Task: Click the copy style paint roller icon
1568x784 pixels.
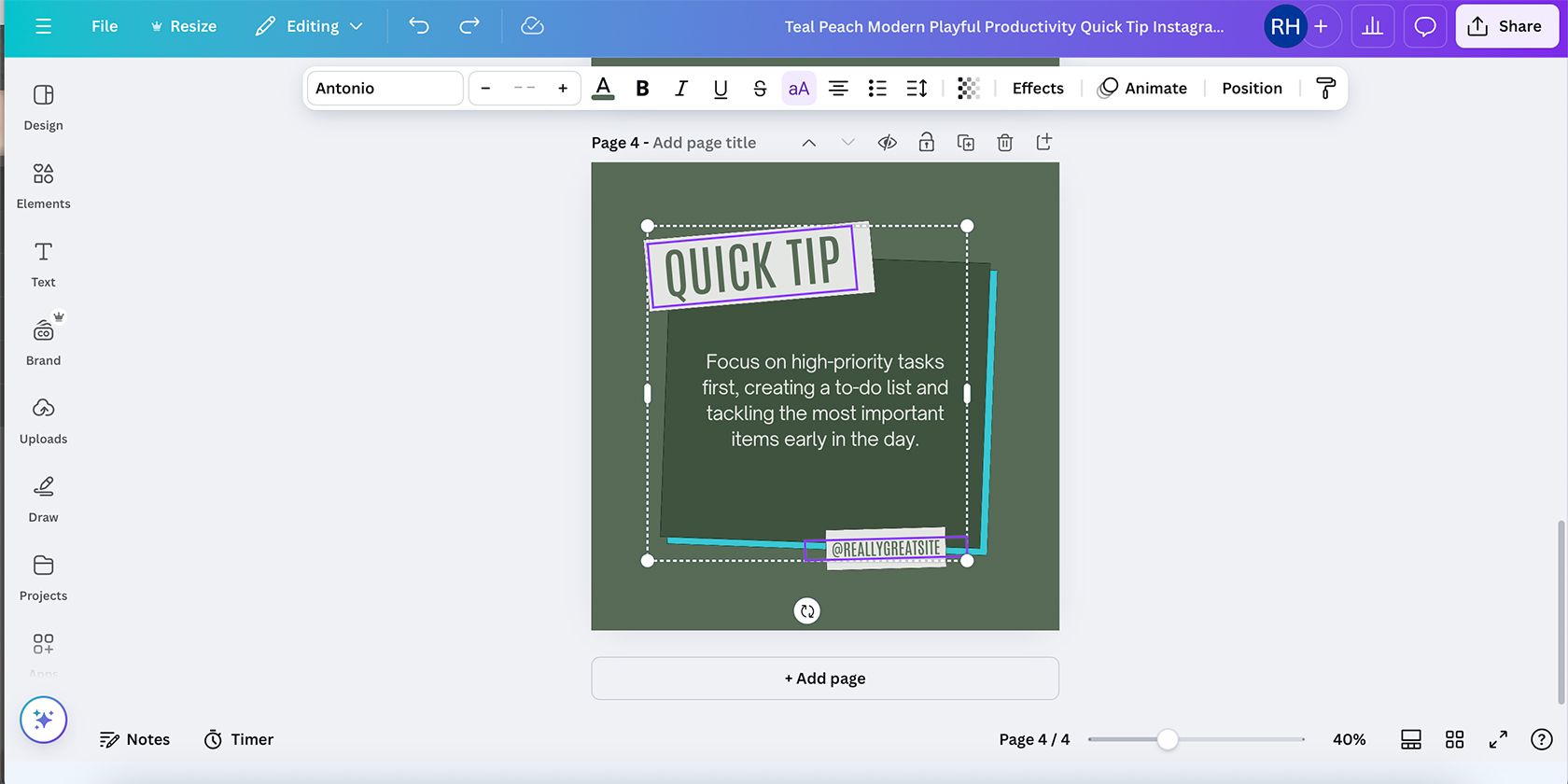Action: [1325, 88]
